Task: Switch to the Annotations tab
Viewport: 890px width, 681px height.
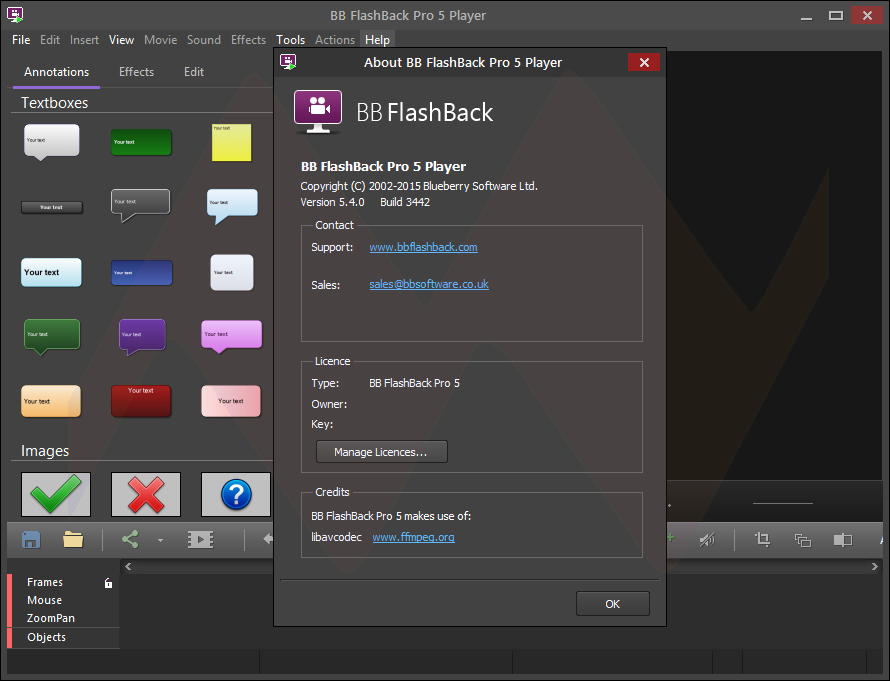Action: (57, 72)
